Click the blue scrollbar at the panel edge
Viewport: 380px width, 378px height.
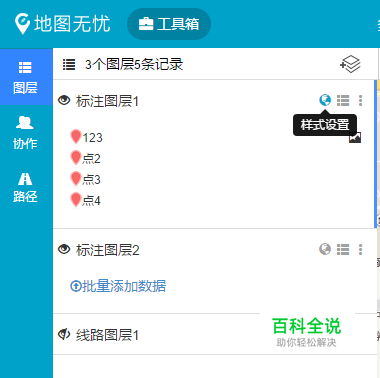click(x=376, y=154)
